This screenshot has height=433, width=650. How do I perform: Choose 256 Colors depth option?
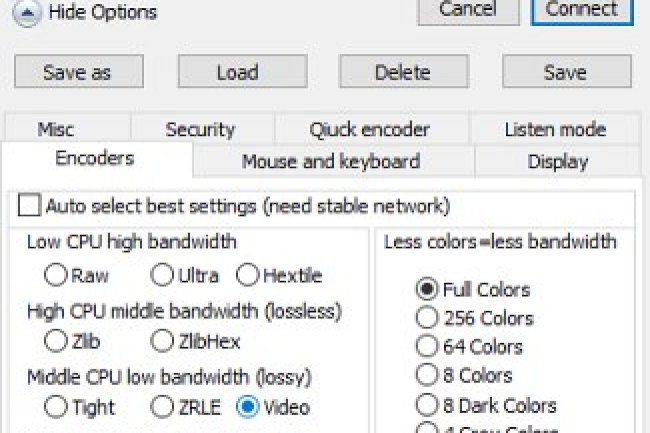coord(428,318)
